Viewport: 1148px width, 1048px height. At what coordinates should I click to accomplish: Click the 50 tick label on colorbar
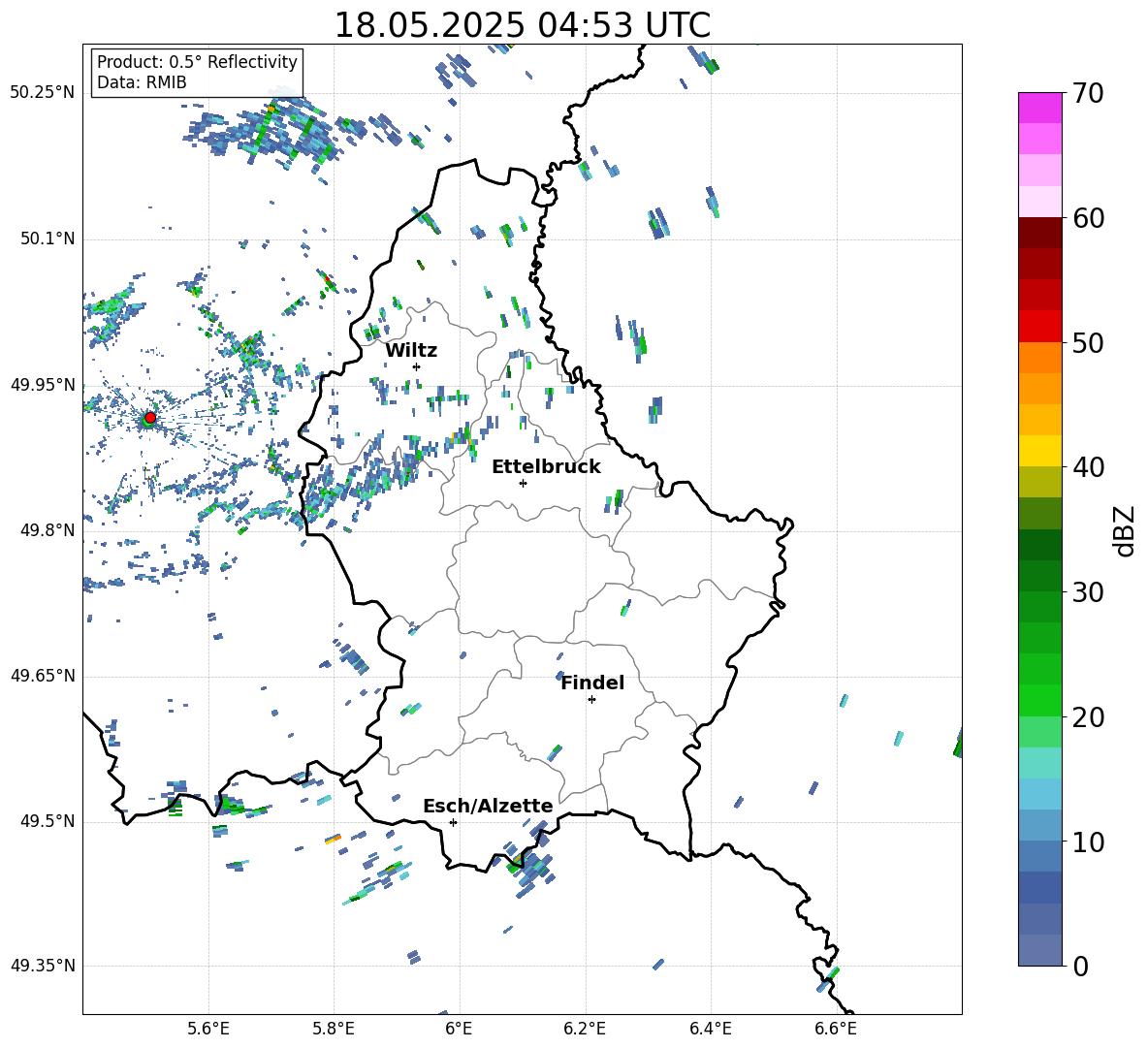[x=1088, y=343]
